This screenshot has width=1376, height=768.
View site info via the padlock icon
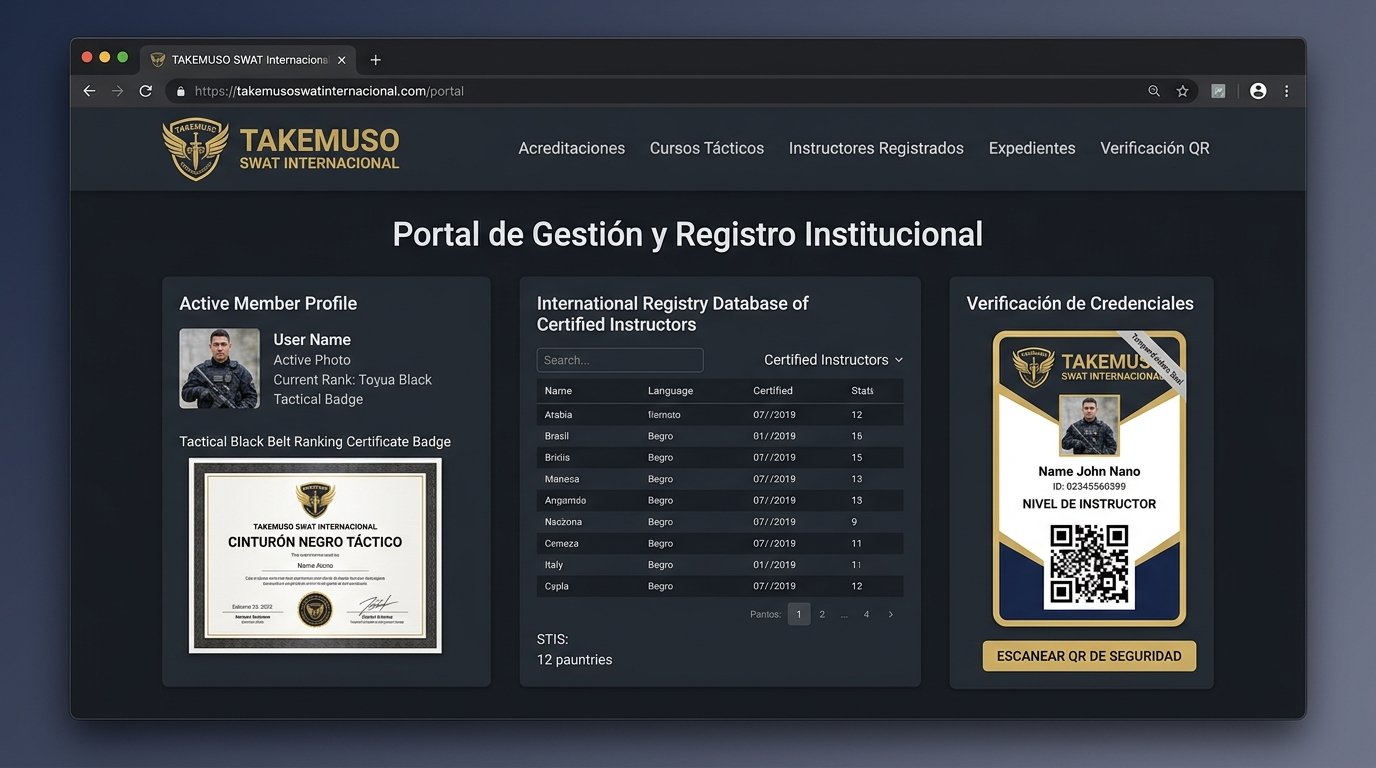[181, 91]
